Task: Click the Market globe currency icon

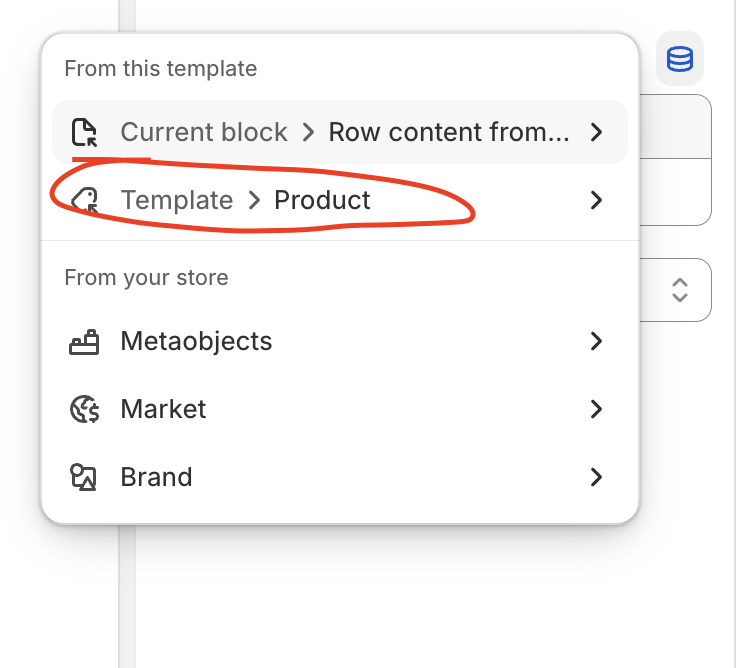Action: (x=84, y=409)
